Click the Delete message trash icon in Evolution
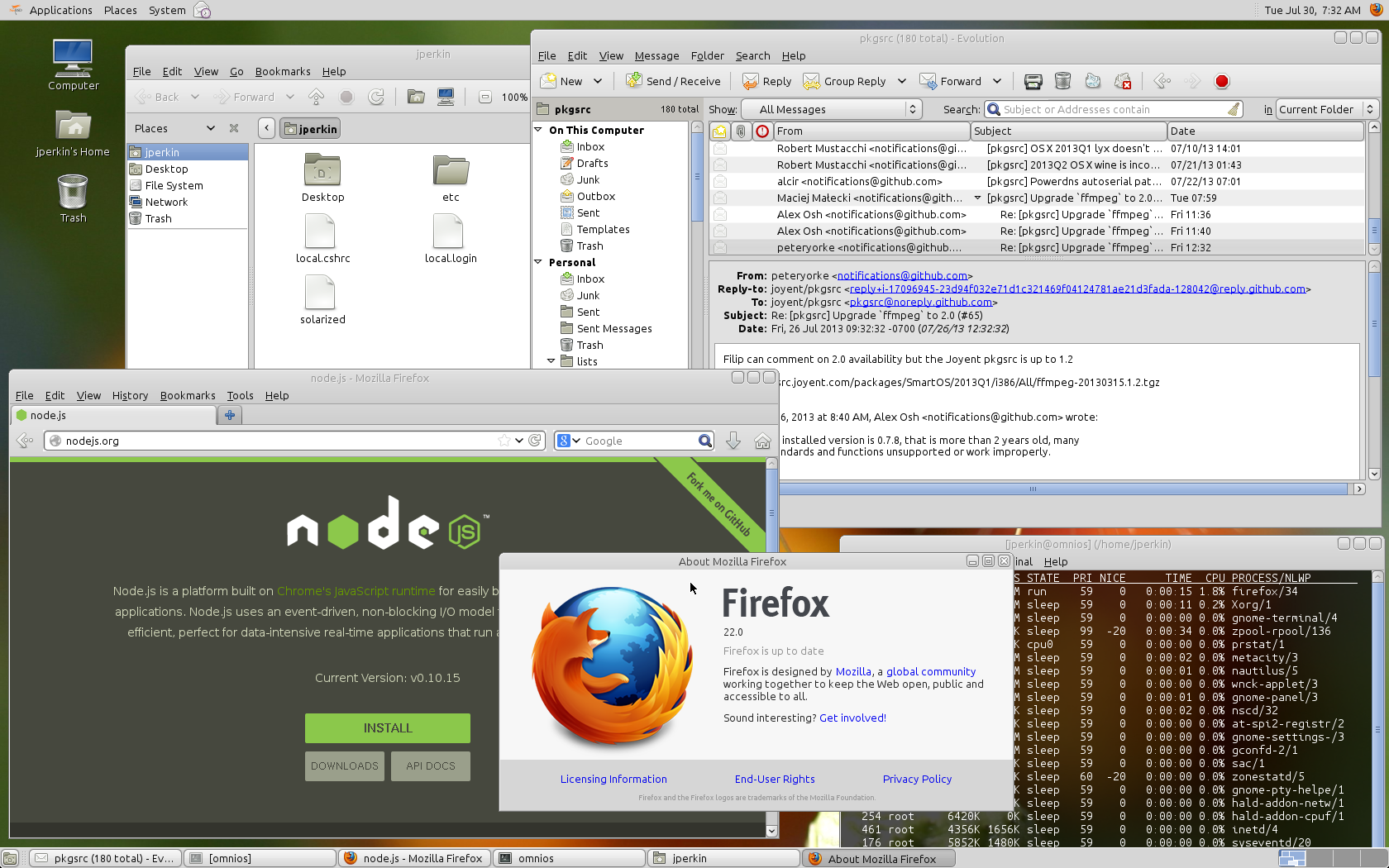1389x868 pixels. (x=1062, y=81)
